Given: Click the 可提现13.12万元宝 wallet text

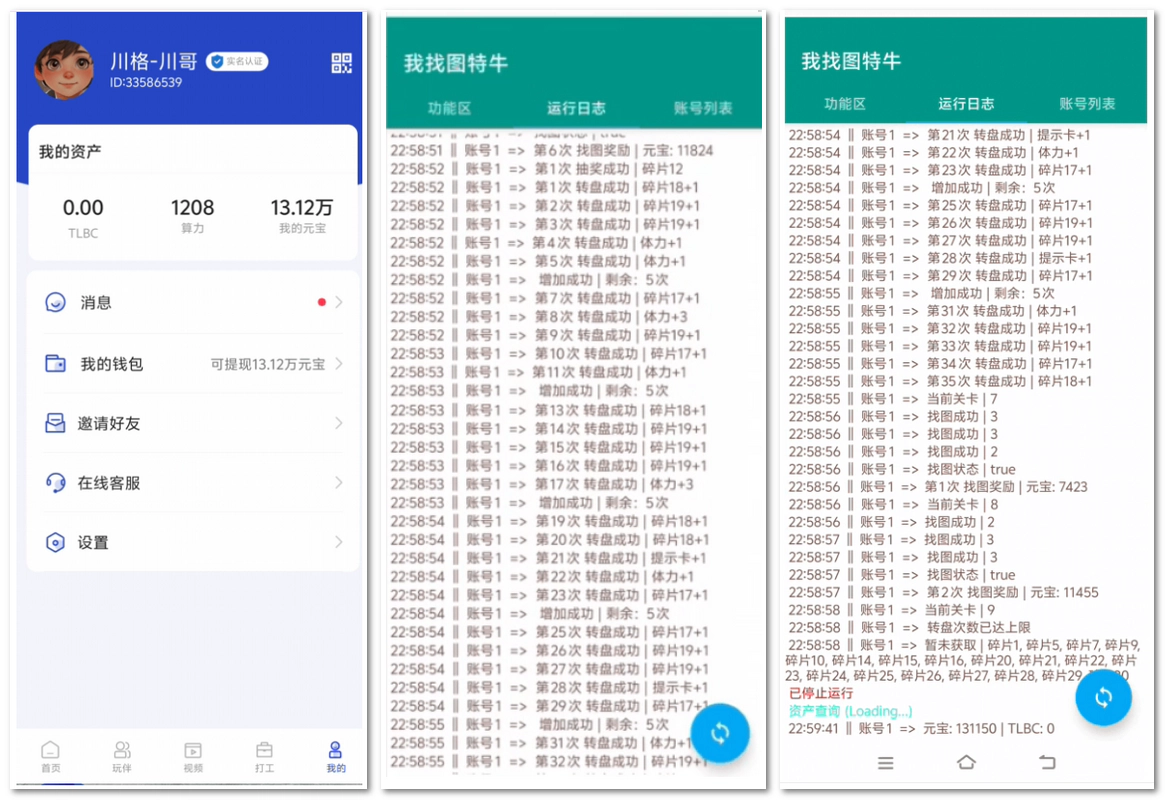Looking at the screenshot, I should [267, 365].
